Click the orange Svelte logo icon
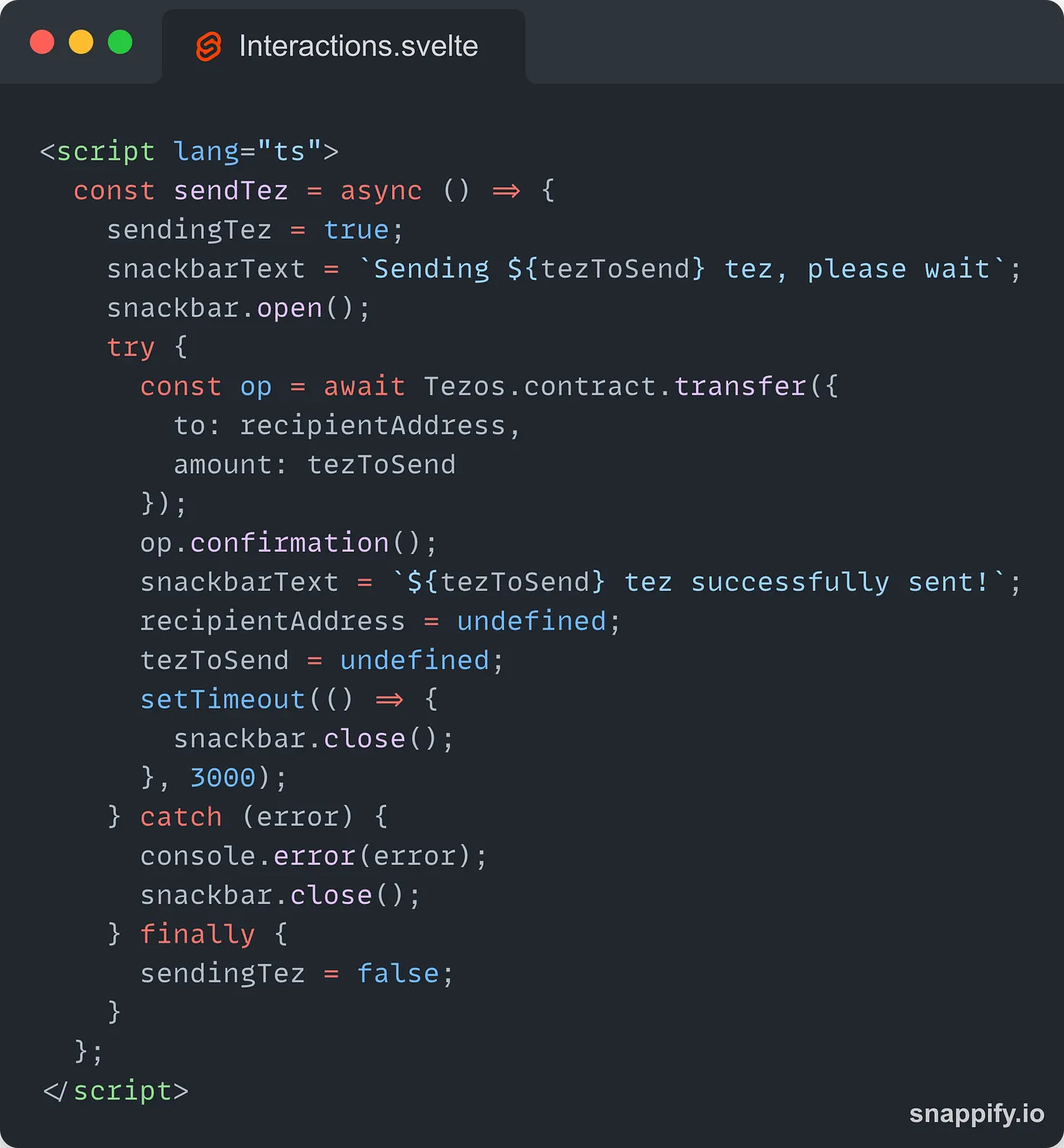Viewport: 1064px width, 1148px height. pos(209,46)
